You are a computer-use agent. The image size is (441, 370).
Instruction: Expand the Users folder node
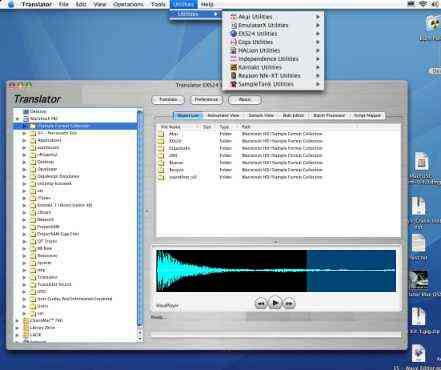click(24, 306)
